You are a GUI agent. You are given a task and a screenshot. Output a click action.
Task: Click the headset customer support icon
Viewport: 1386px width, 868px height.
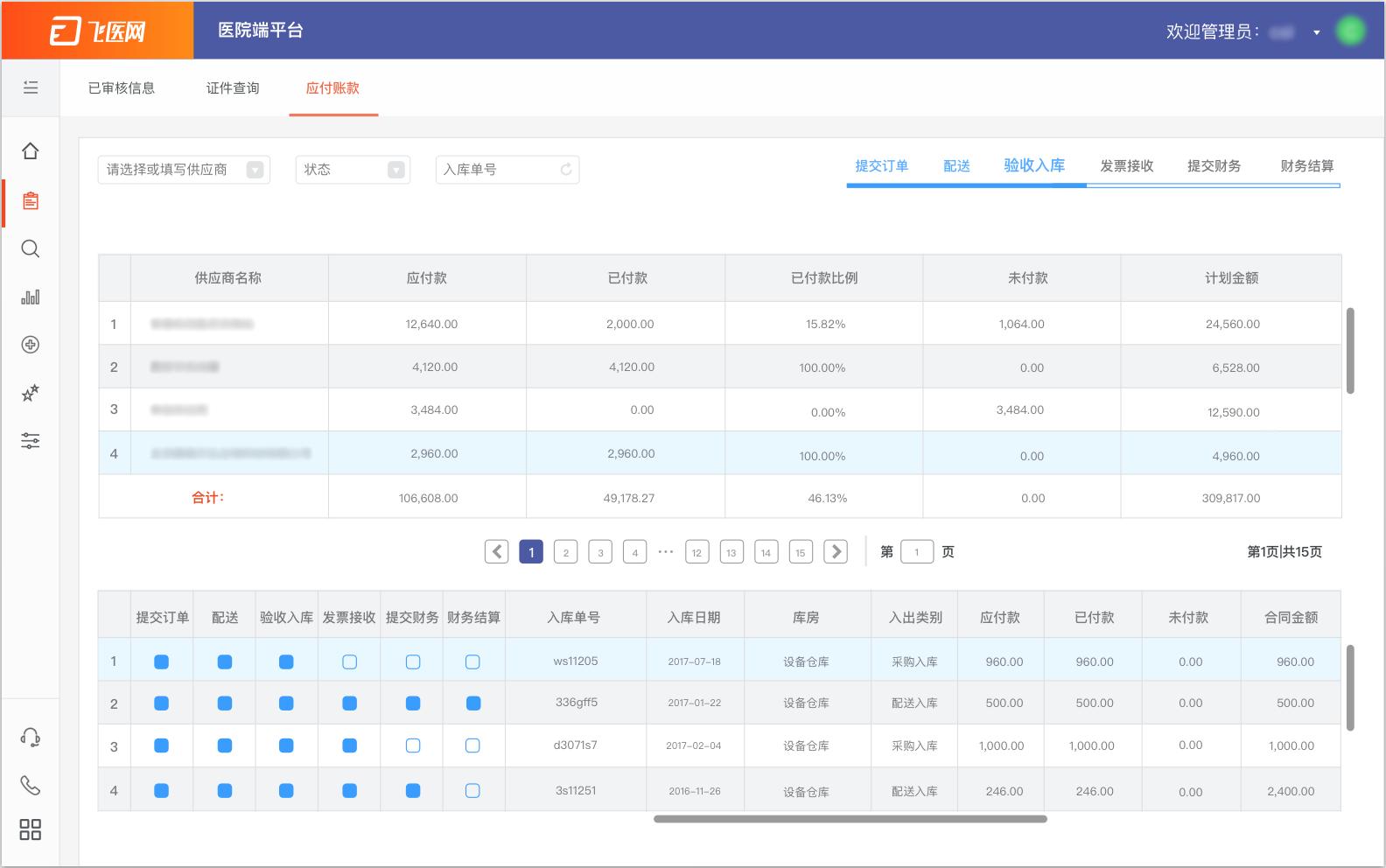click(x=30, y=738)
